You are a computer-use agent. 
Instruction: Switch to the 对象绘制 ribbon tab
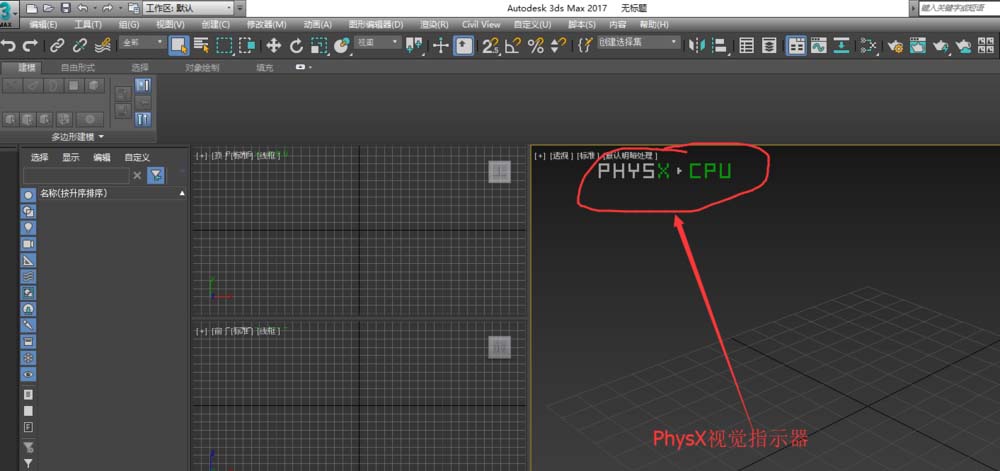pos(202,67)
